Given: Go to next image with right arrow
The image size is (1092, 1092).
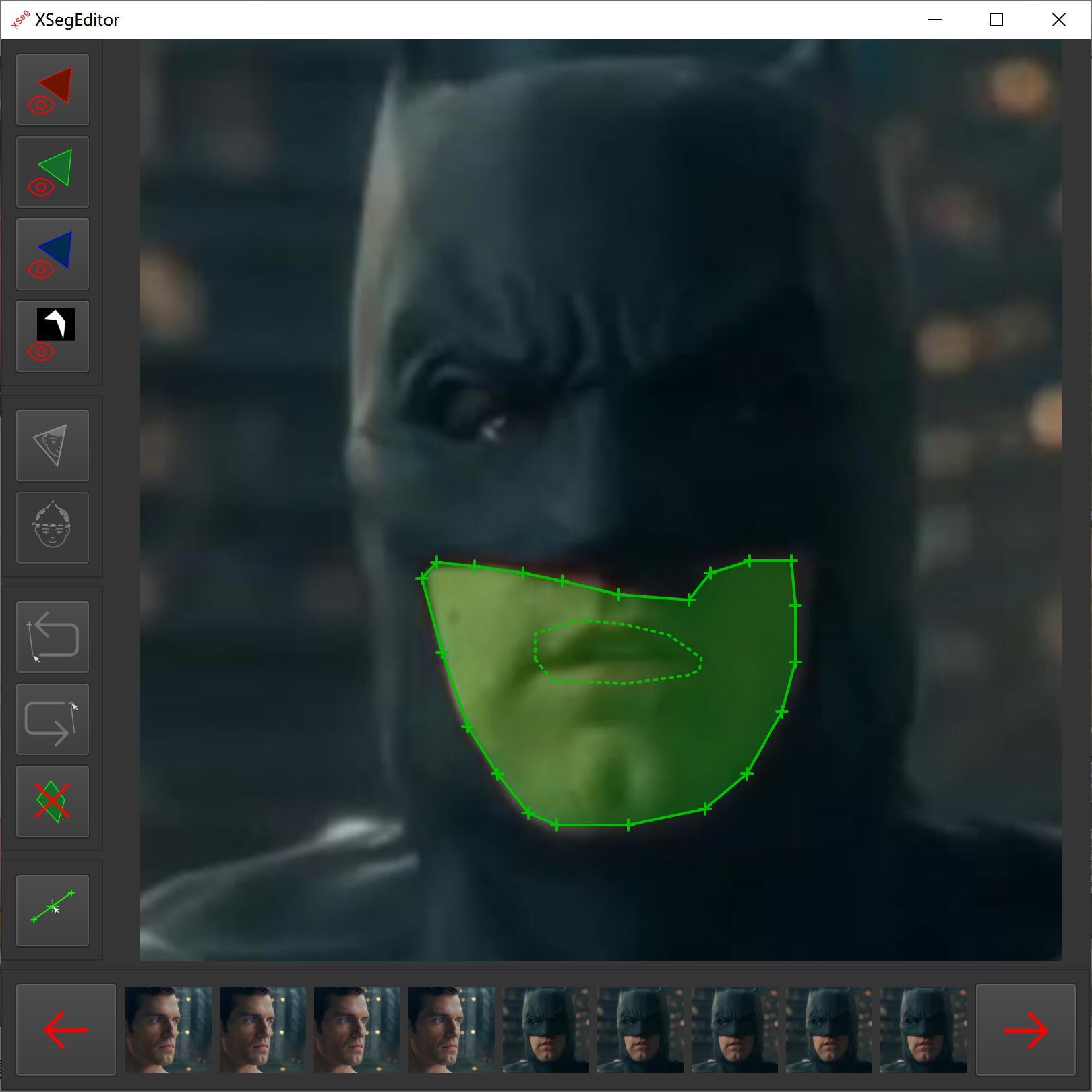Looking at the screenshot, I should click(1026, 1029).
